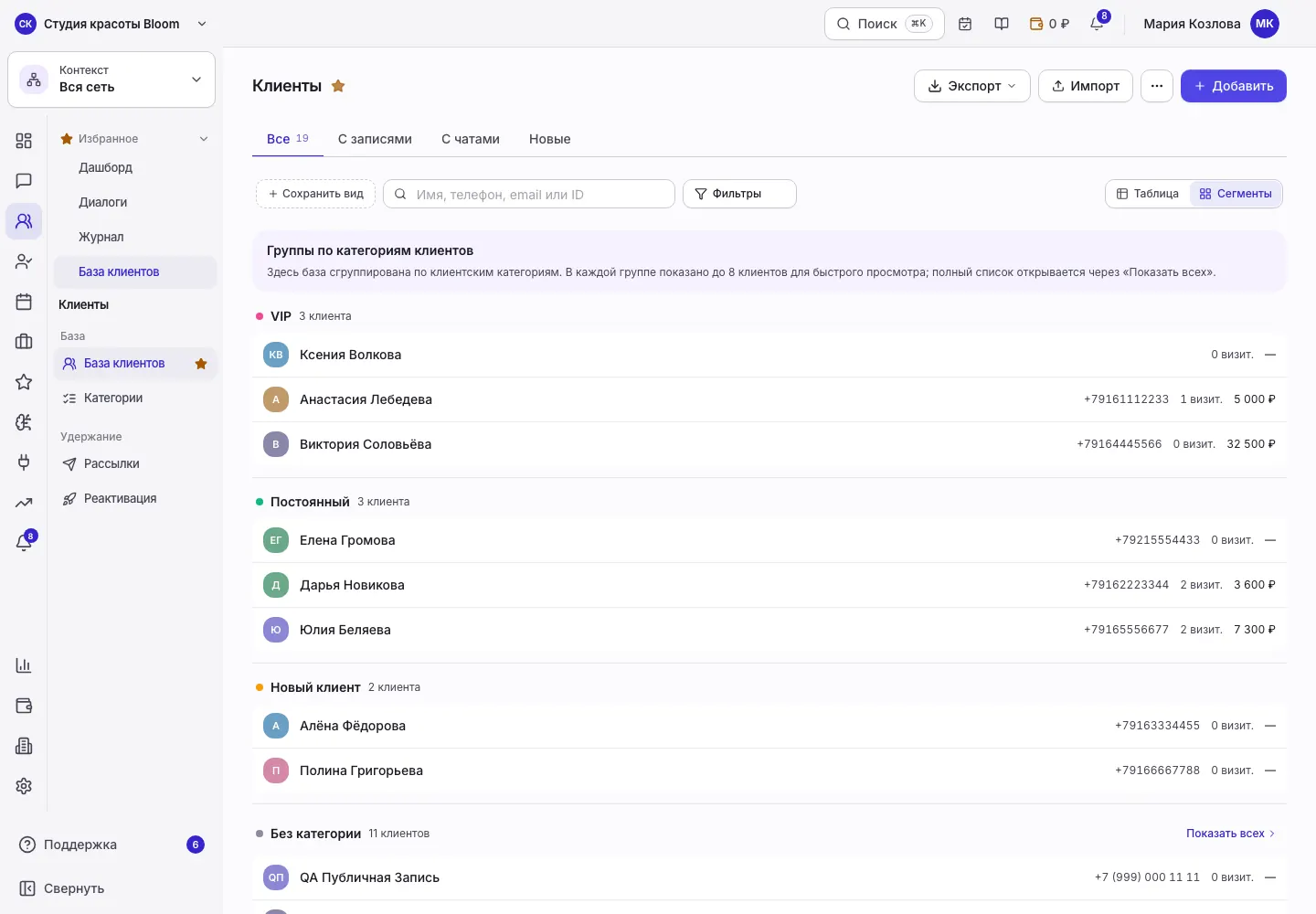This screenshot has width=1316, height=914.
Task: Focus the name, phone, email search field
Action: pyautogui.click(x=529, y=194)
